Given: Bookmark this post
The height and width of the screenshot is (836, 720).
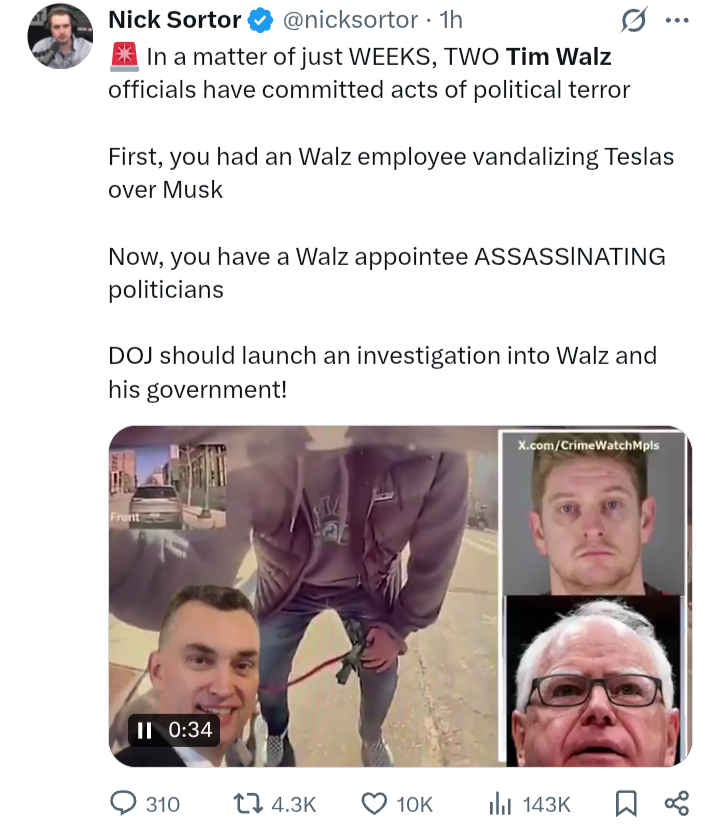Looking at the screenshot, I should (x=626, y=803).
